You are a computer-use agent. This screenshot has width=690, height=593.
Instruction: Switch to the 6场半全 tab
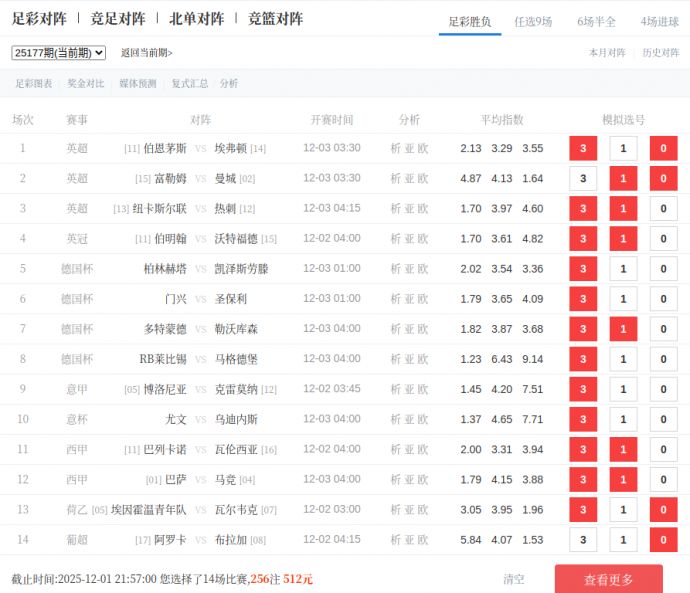point(596,21)
